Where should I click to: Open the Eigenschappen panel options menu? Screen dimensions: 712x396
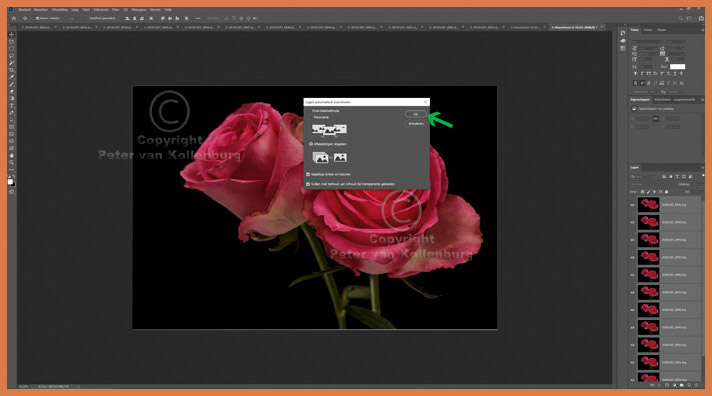point(702,99)
